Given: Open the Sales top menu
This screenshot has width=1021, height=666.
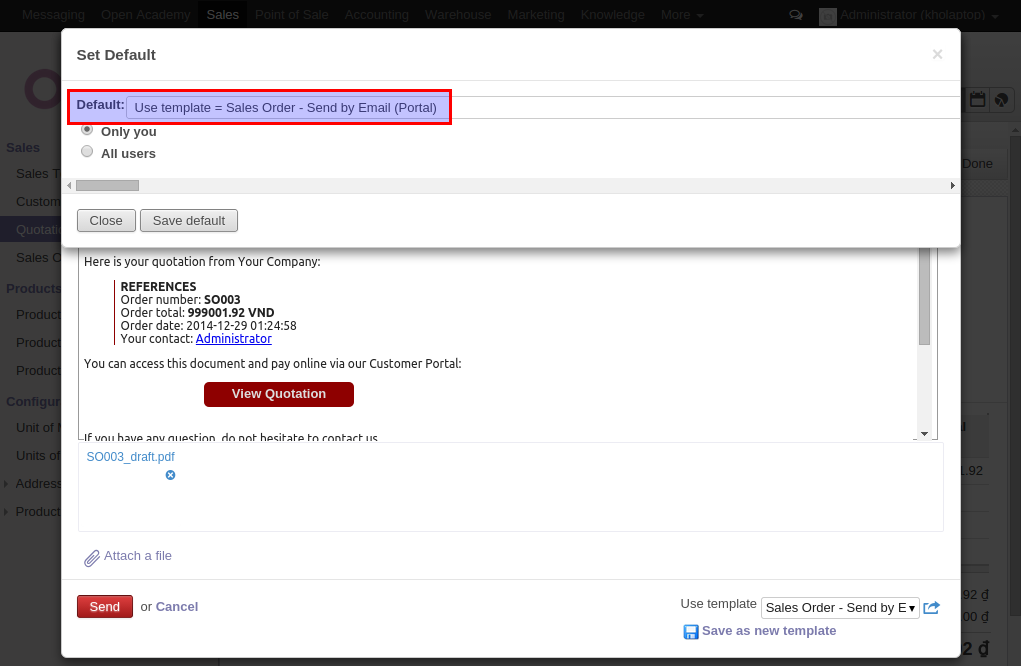Looking at the screenshot, I should (223, 14).
